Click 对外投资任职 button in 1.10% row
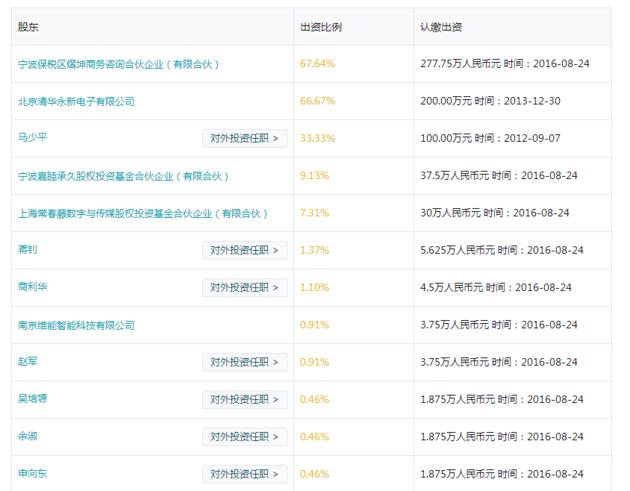 coord(245,288)
